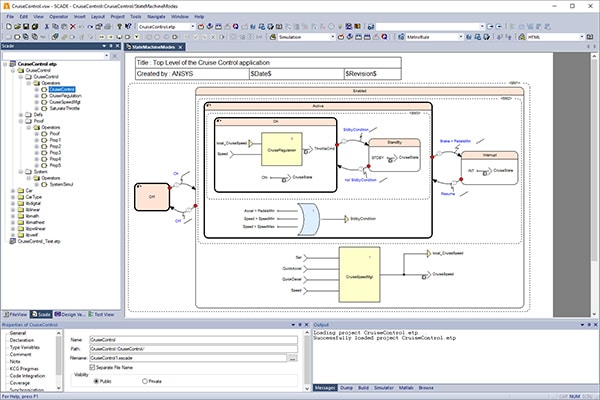Click the Redo arrow toolbar icon
Screen dimensions: 600x400
pyautogui.click(x=90, y=26)
